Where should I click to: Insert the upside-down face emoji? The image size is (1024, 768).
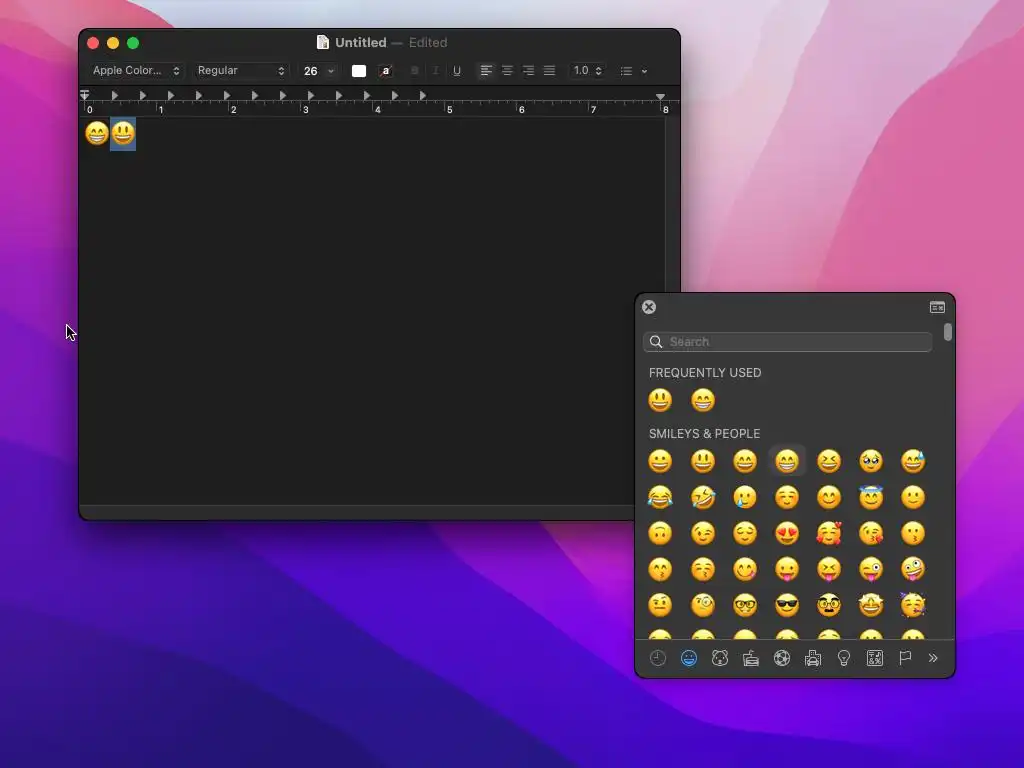(x=660, y=533)
